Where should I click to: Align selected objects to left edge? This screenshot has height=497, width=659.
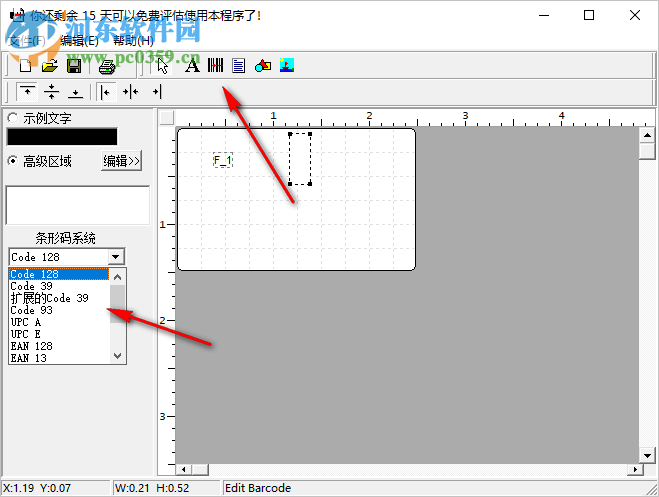click(x=106, y=91)
